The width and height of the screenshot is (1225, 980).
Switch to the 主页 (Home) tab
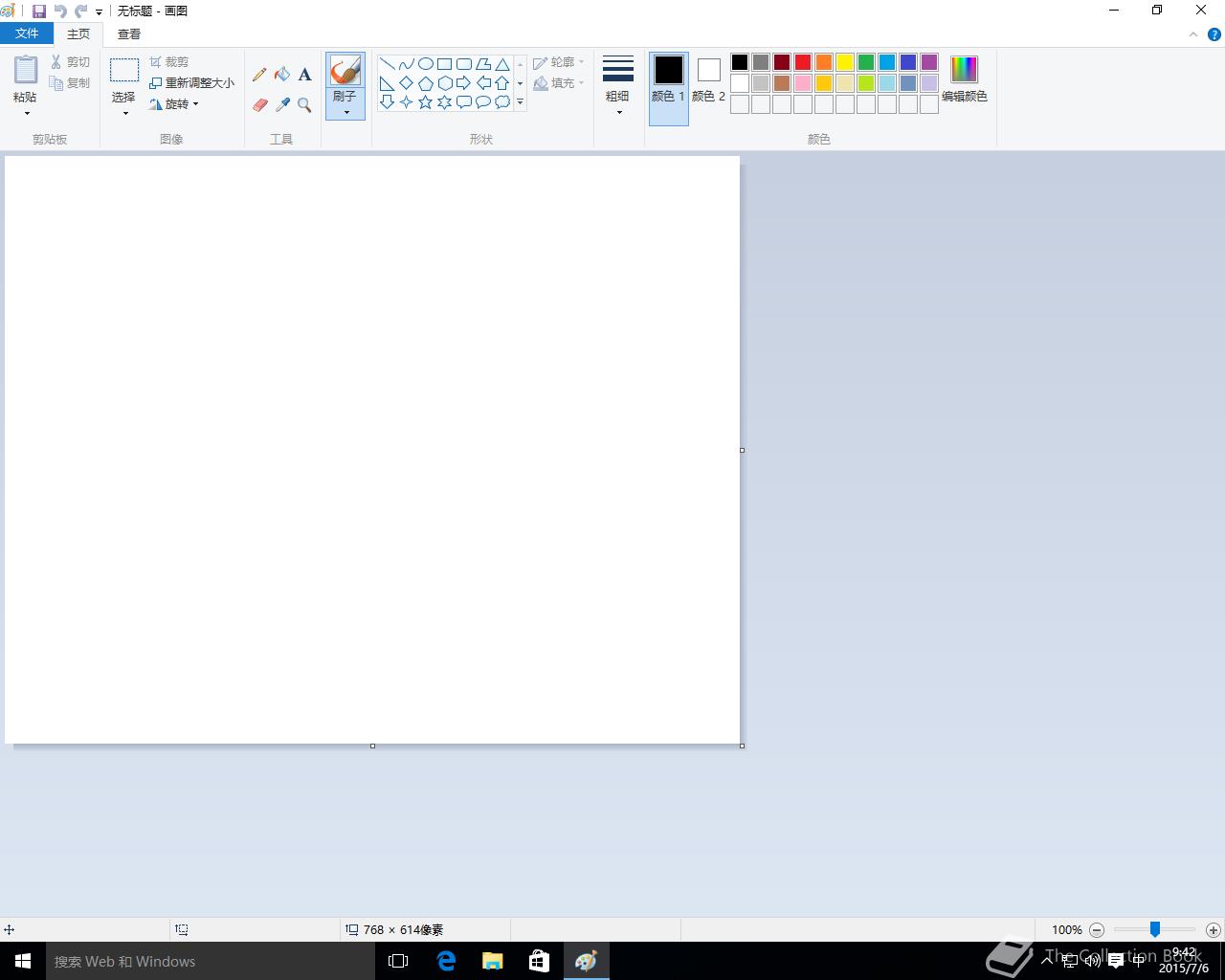pos(78,33)
